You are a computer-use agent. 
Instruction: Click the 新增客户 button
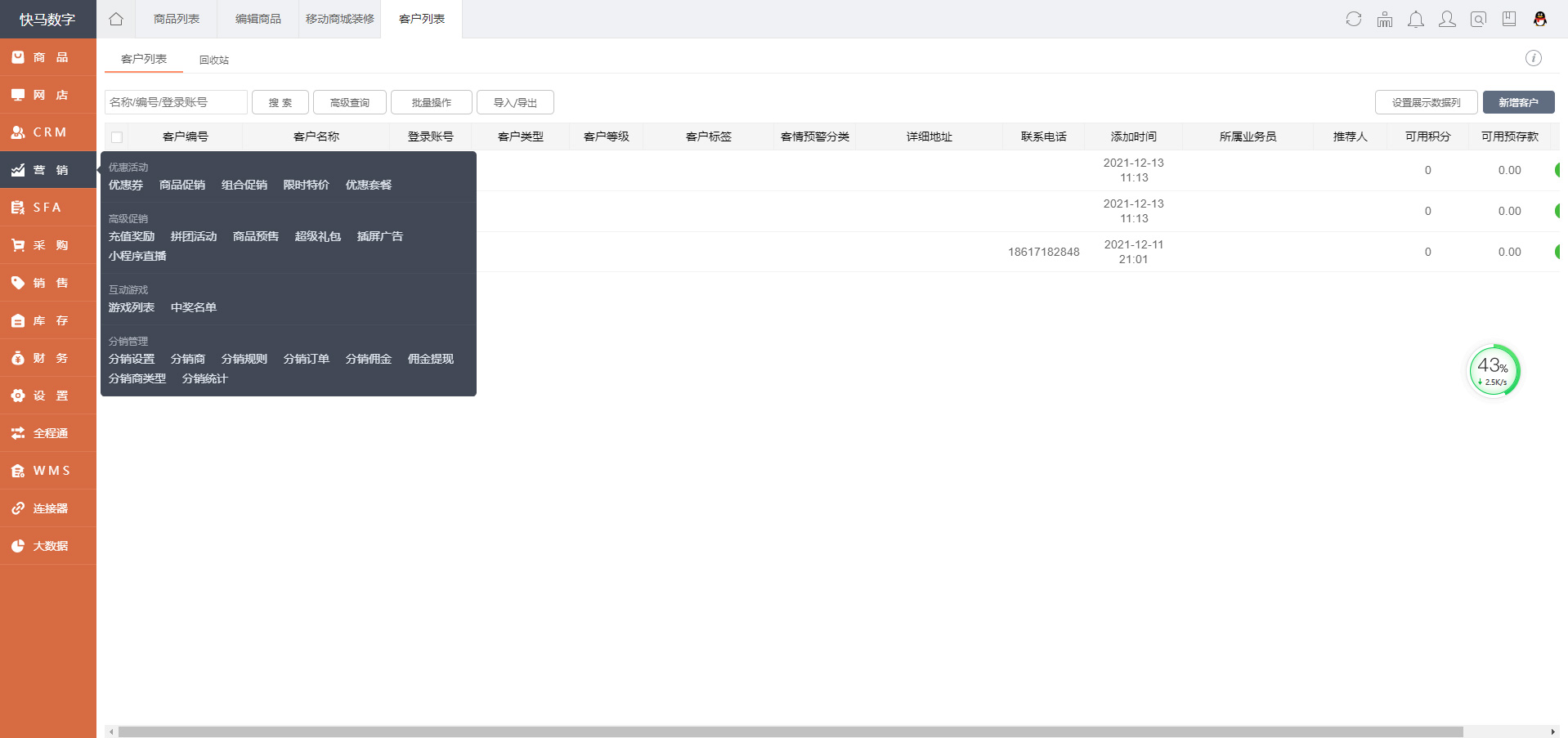click(x=1518, y=102)
